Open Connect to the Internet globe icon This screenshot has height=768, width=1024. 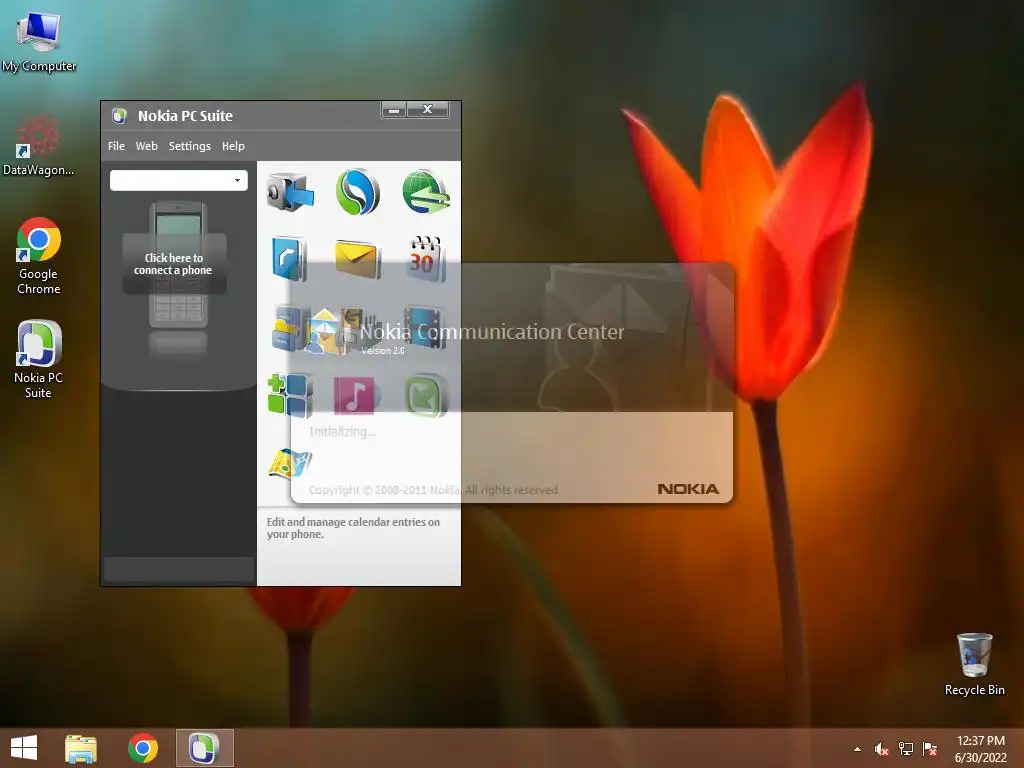(426, 192)
